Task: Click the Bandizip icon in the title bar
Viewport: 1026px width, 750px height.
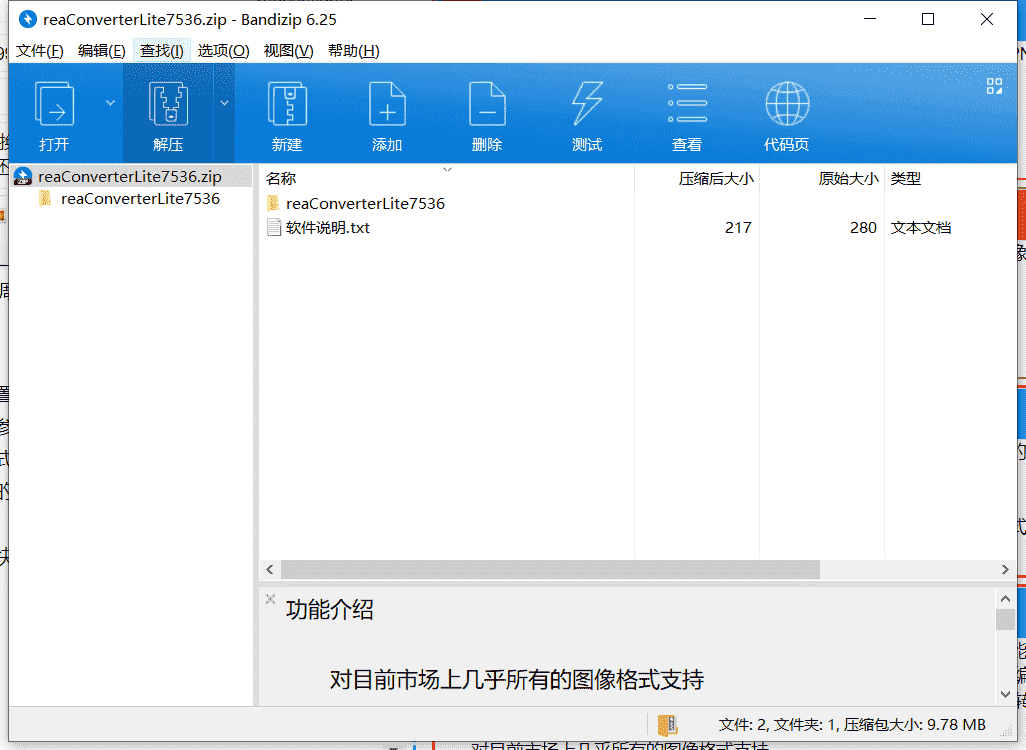Action: (27, 20)
